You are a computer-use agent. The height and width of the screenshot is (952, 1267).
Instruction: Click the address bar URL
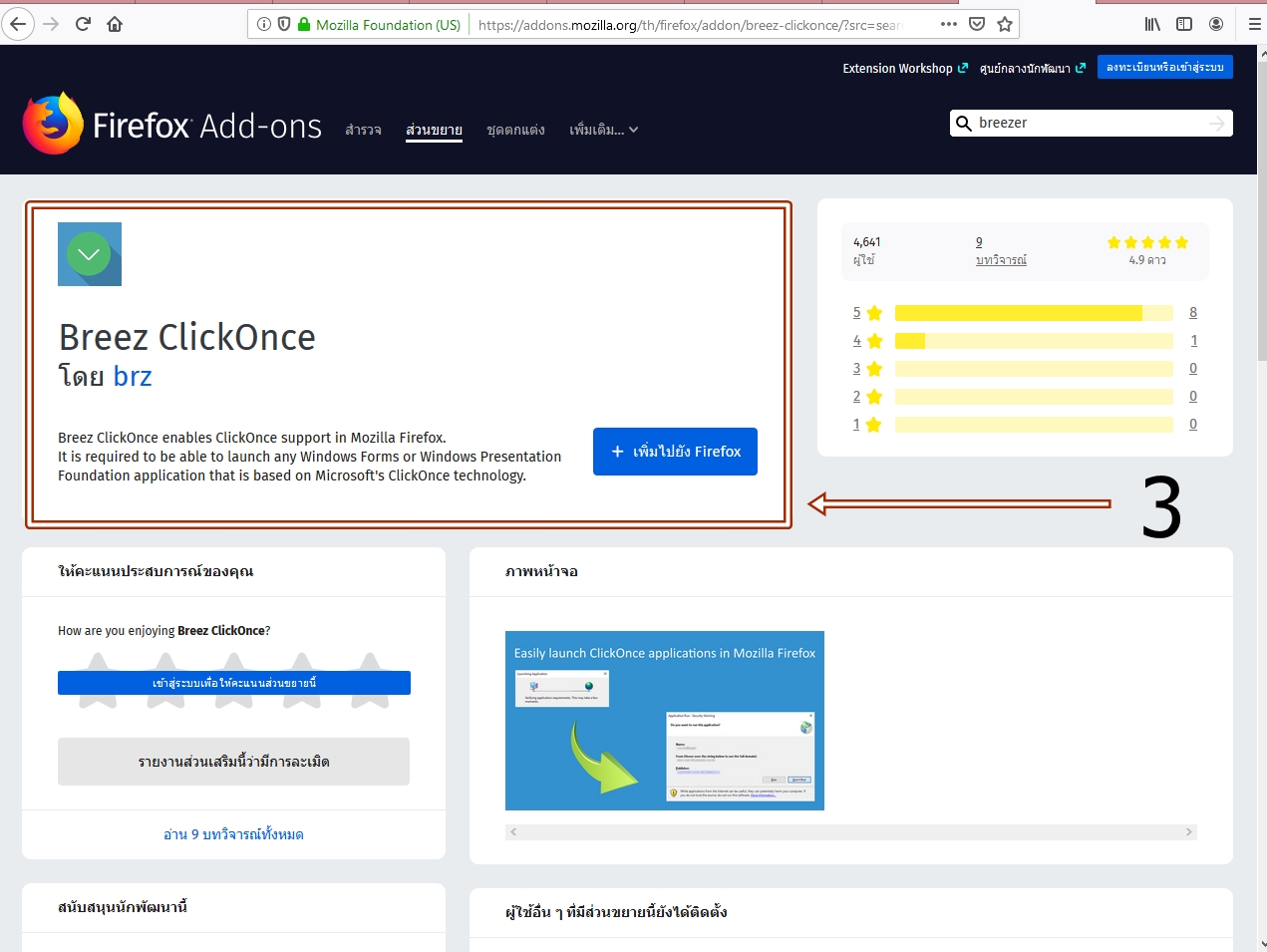tap(690, 25)
